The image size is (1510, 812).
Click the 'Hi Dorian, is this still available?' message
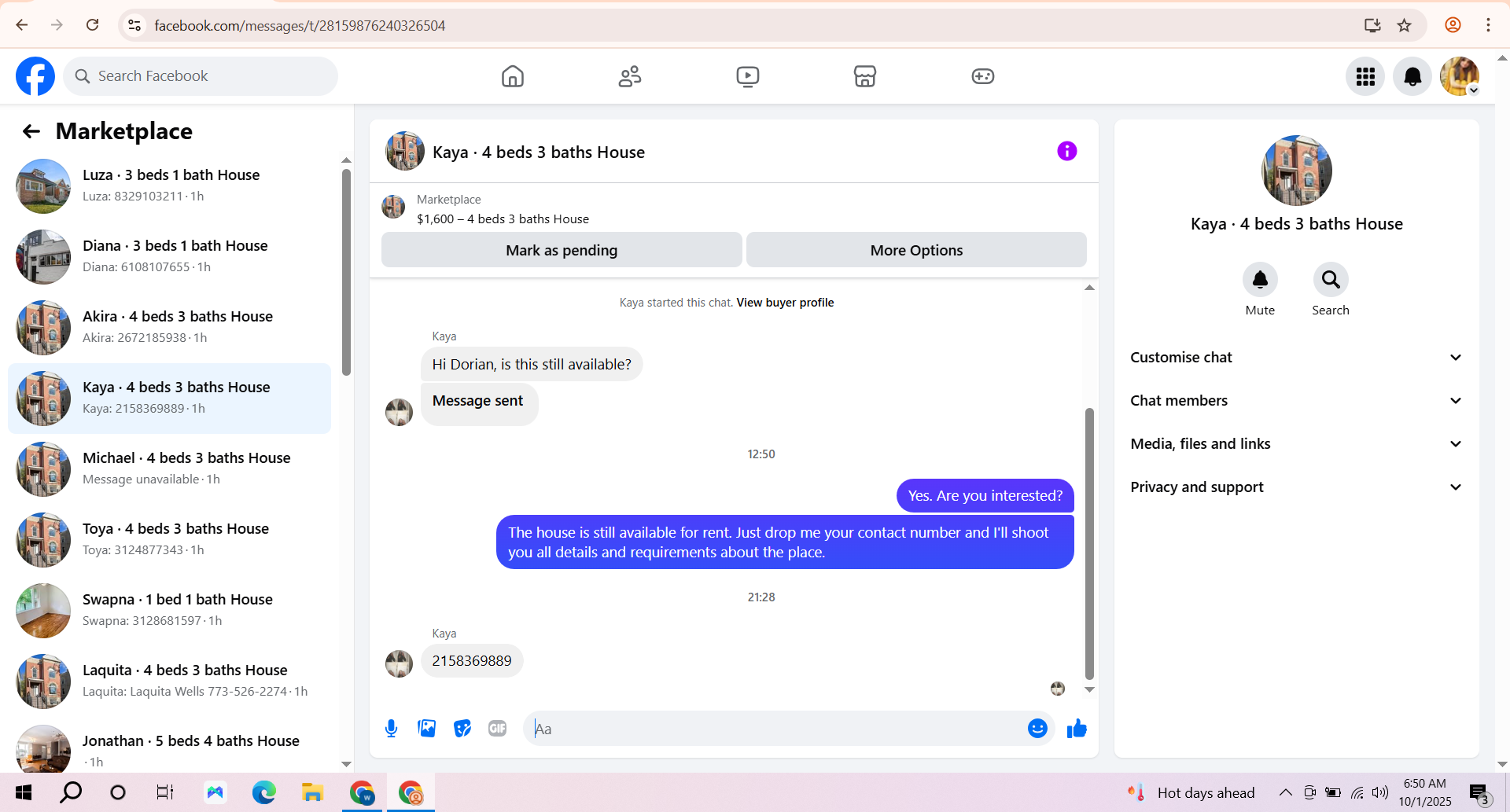(x=532, y=365)
